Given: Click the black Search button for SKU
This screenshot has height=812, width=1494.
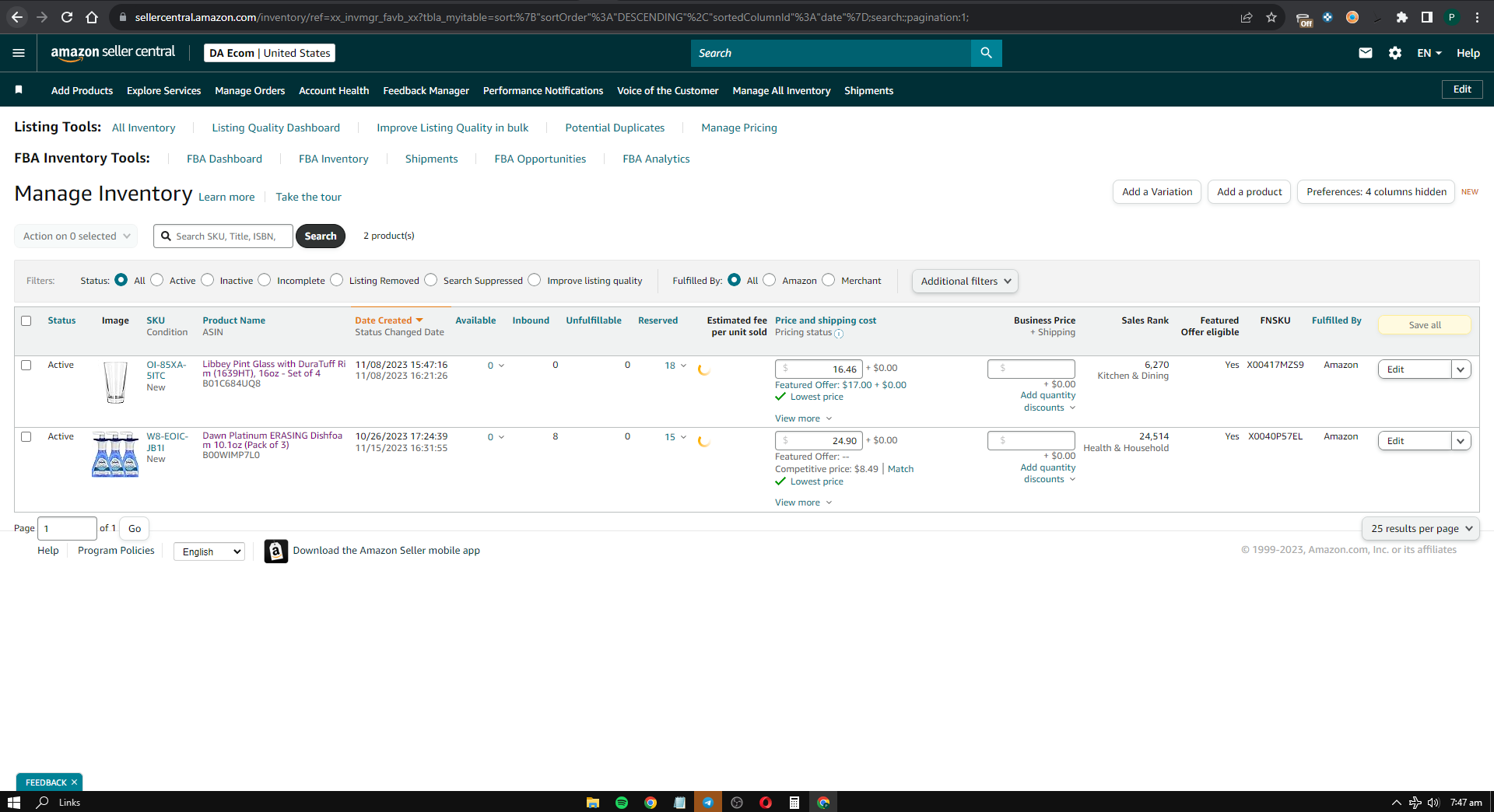Looking at the screenshot, I should pyautogui.click(x=321, y=236).
